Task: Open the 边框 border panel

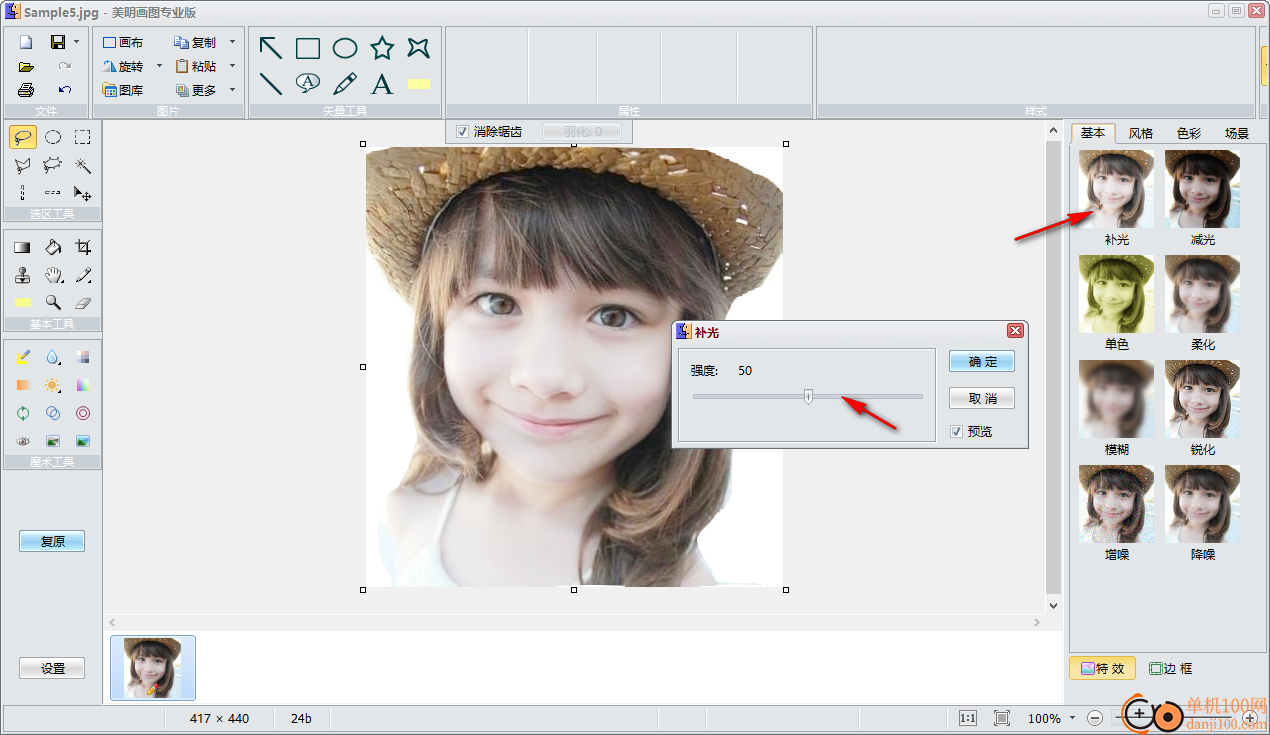Action: pyautogui.click(x=1170, y=668)
